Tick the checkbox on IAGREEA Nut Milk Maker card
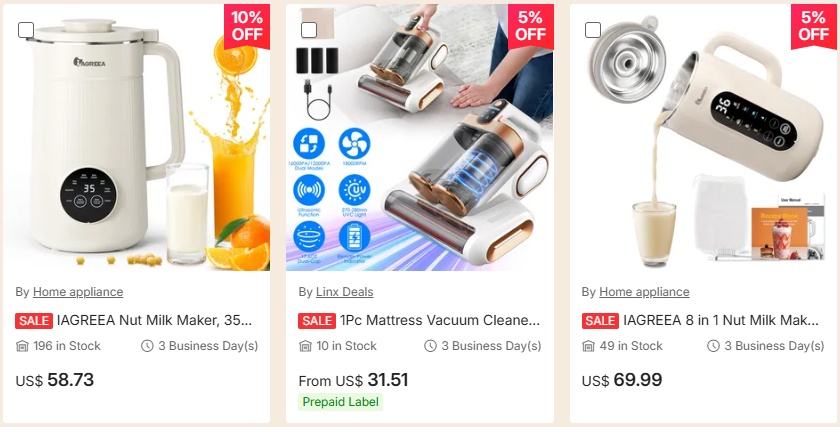 pos(26,31)
